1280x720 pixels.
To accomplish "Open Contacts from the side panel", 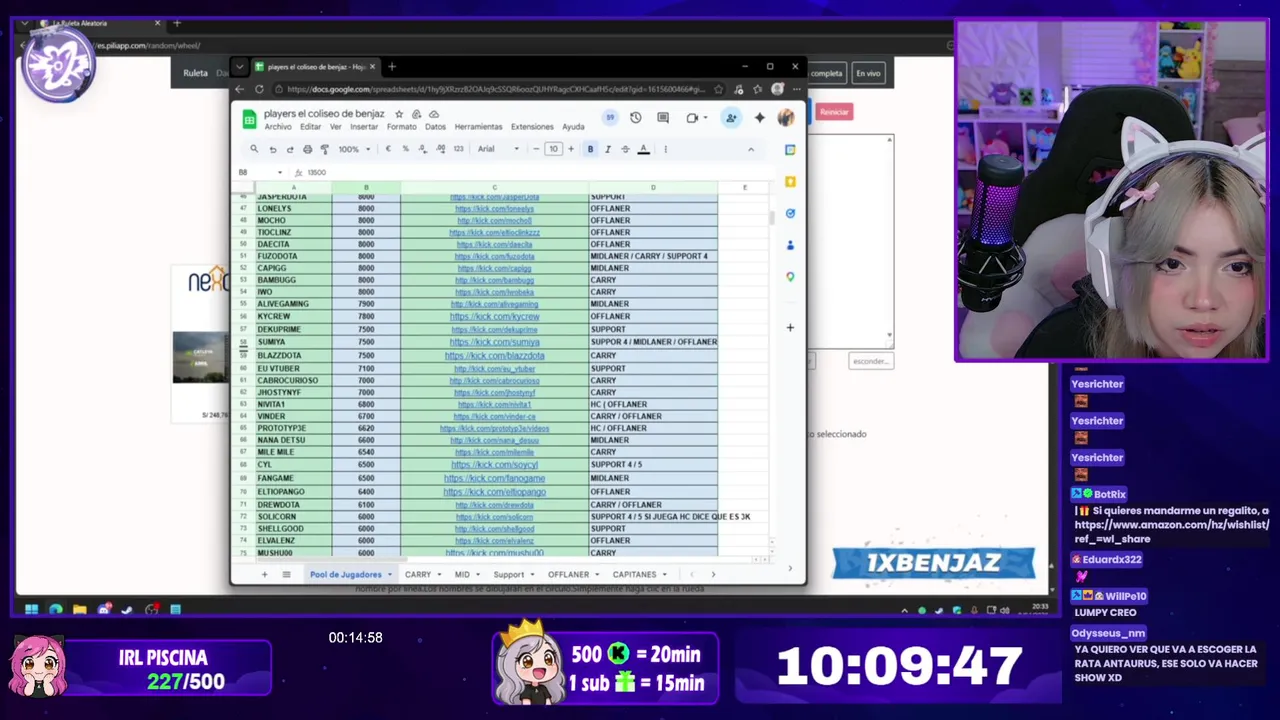I will coord(790,245).
